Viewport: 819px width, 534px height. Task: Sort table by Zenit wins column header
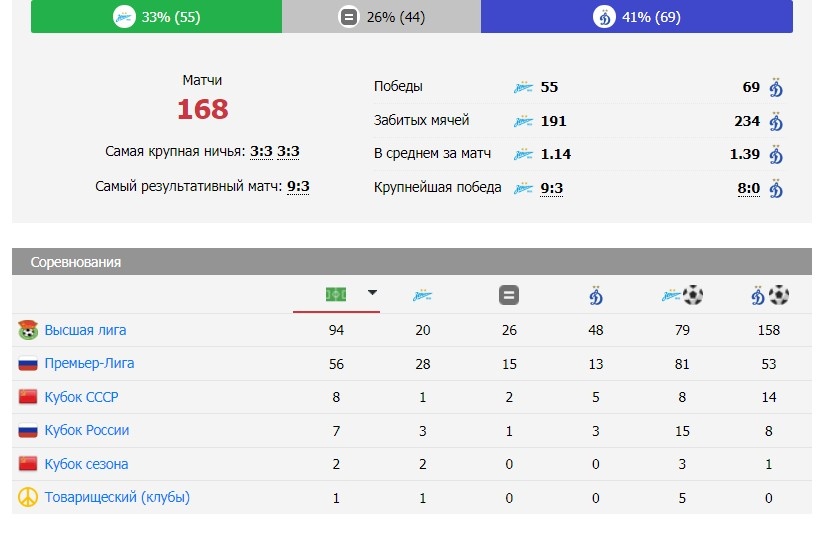422,296
